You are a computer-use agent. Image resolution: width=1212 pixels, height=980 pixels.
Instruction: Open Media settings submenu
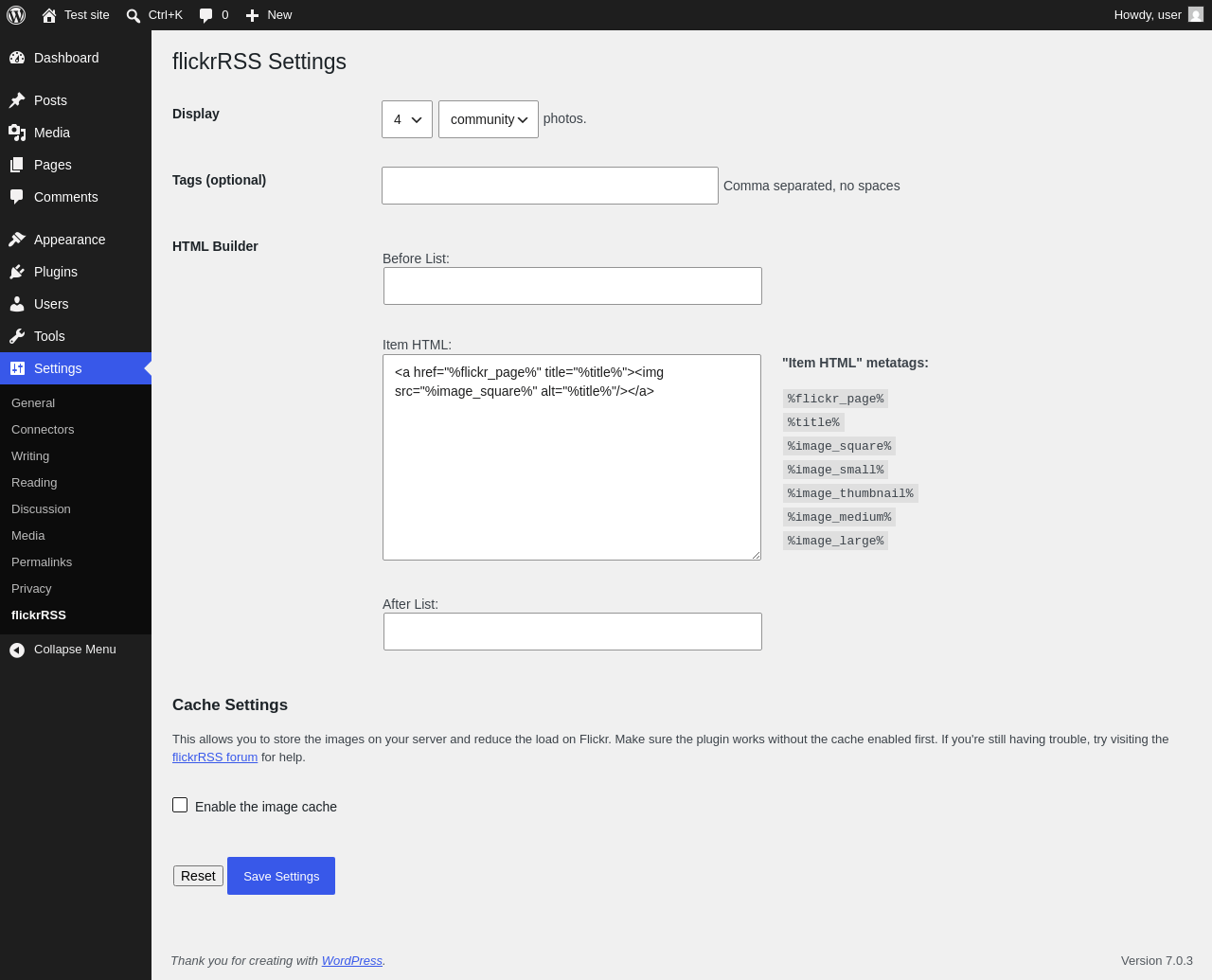click(28, 536)
